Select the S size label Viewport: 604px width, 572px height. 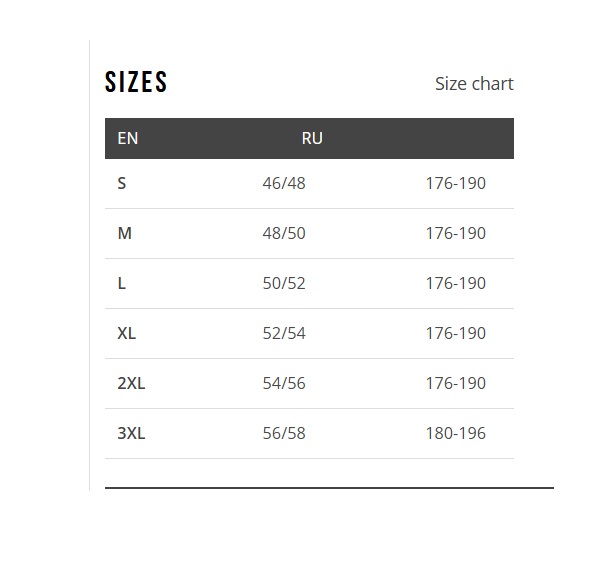click(122, 183)
